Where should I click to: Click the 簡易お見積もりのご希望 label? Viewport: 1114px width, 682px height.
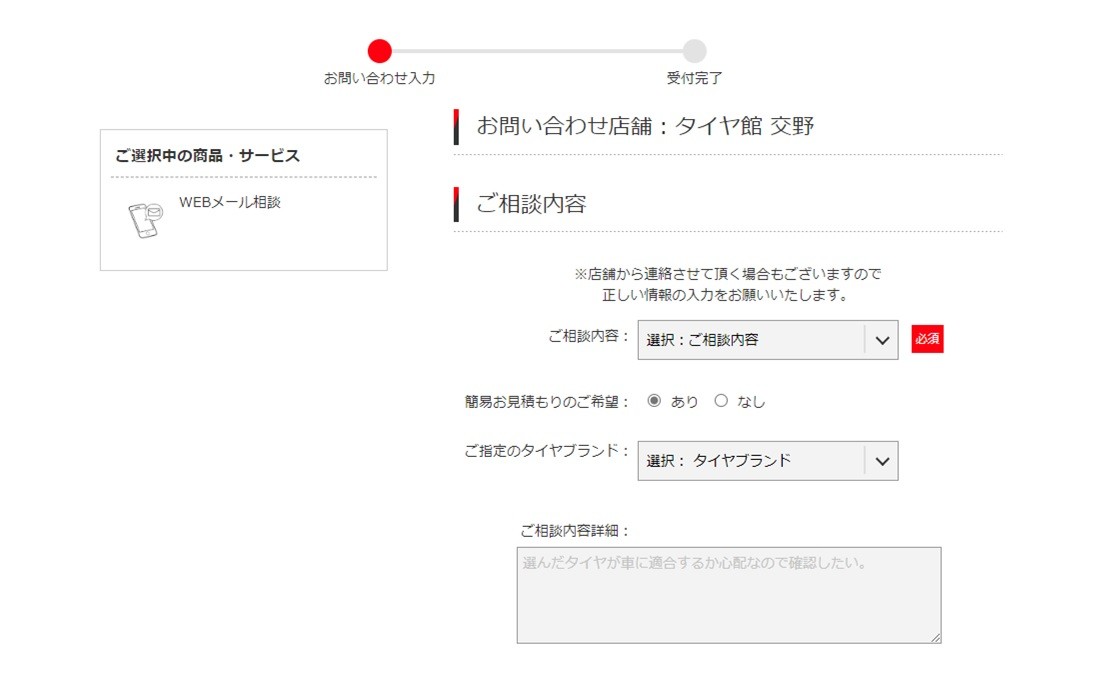[x=547, y=402]
